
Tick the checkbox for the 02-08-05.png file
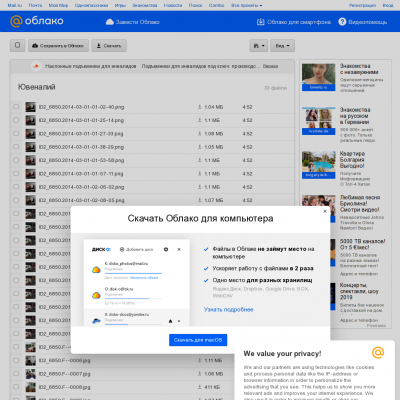click(x=16, y=200)
